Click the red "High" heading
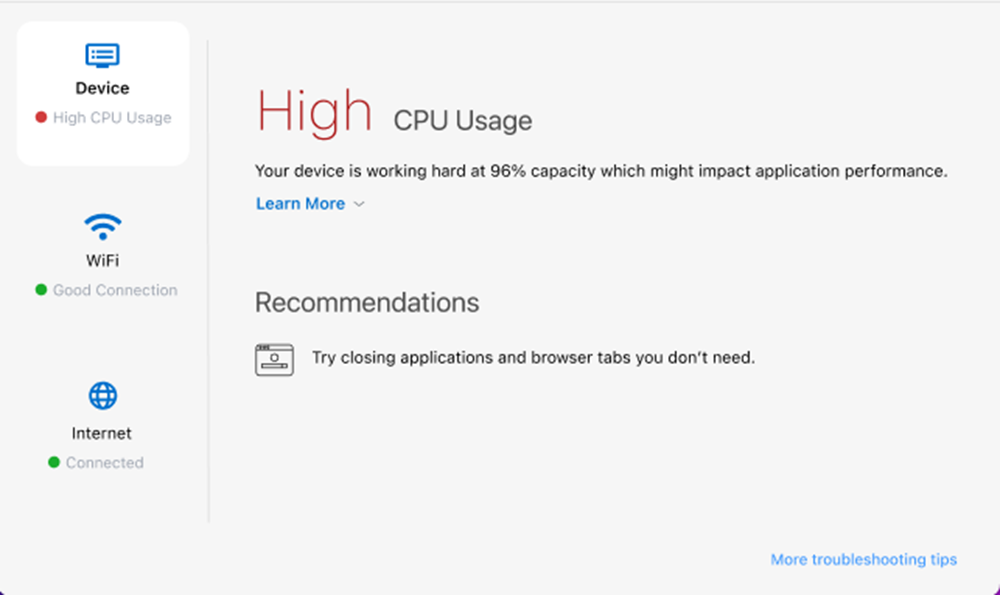1000x595 pixels. click(315, 110)
